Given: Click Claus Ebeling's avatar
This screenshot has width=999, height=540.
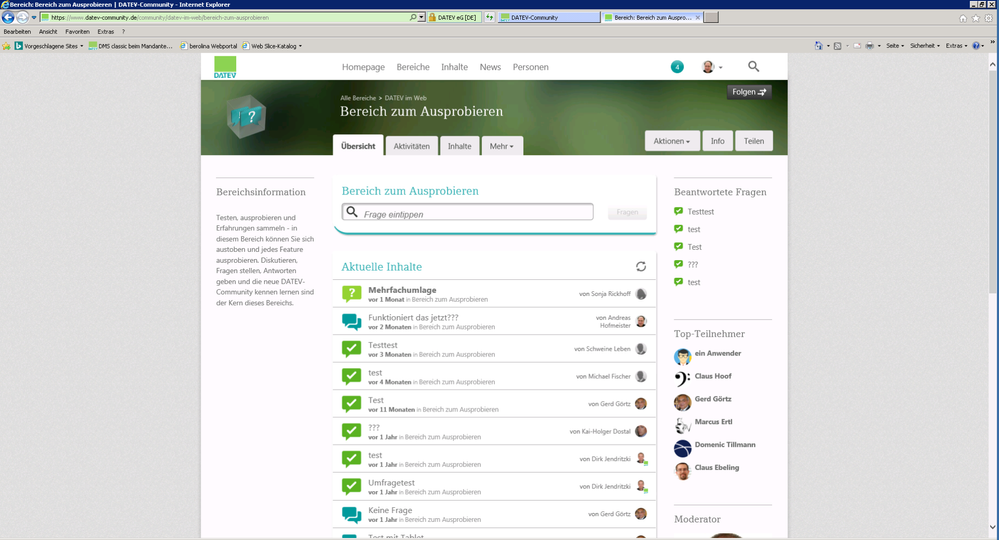Looking at the screenshot, I should tap(682, 471).
